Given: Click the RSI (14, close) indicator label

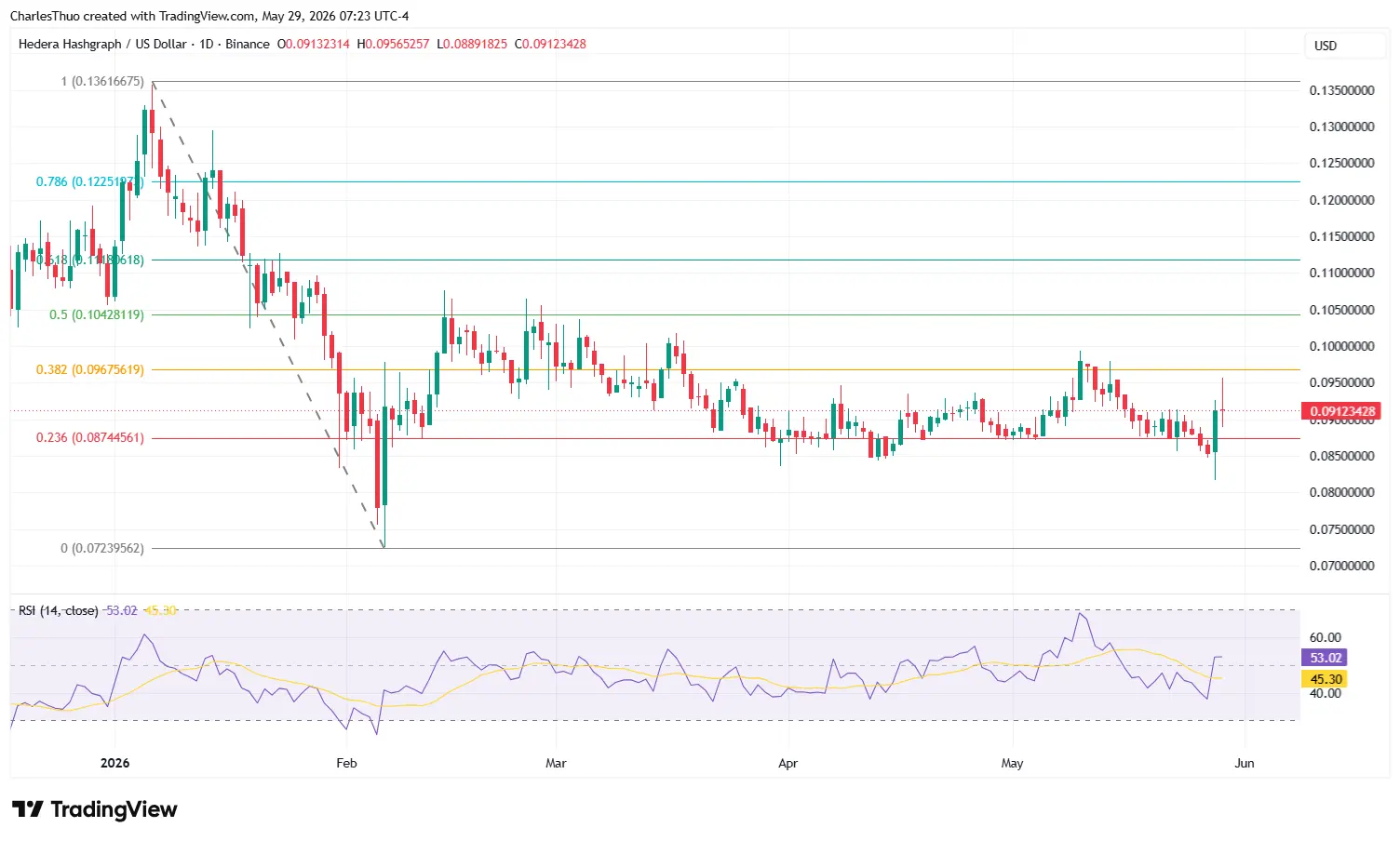Looking at the screenshot, I should point(59,610).
